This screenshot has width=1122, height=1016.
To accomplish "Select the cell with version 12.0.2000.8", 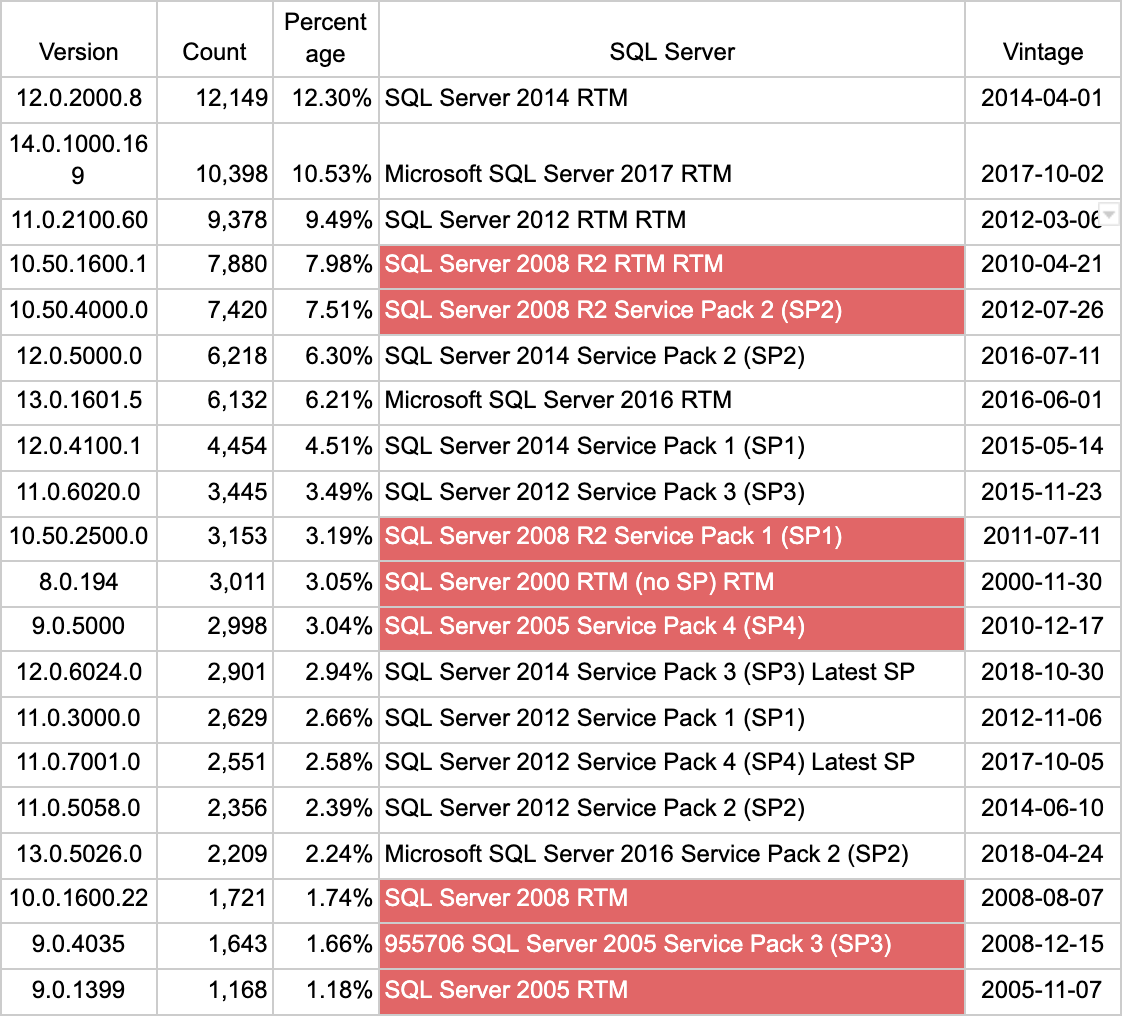I will coord(78,98).
